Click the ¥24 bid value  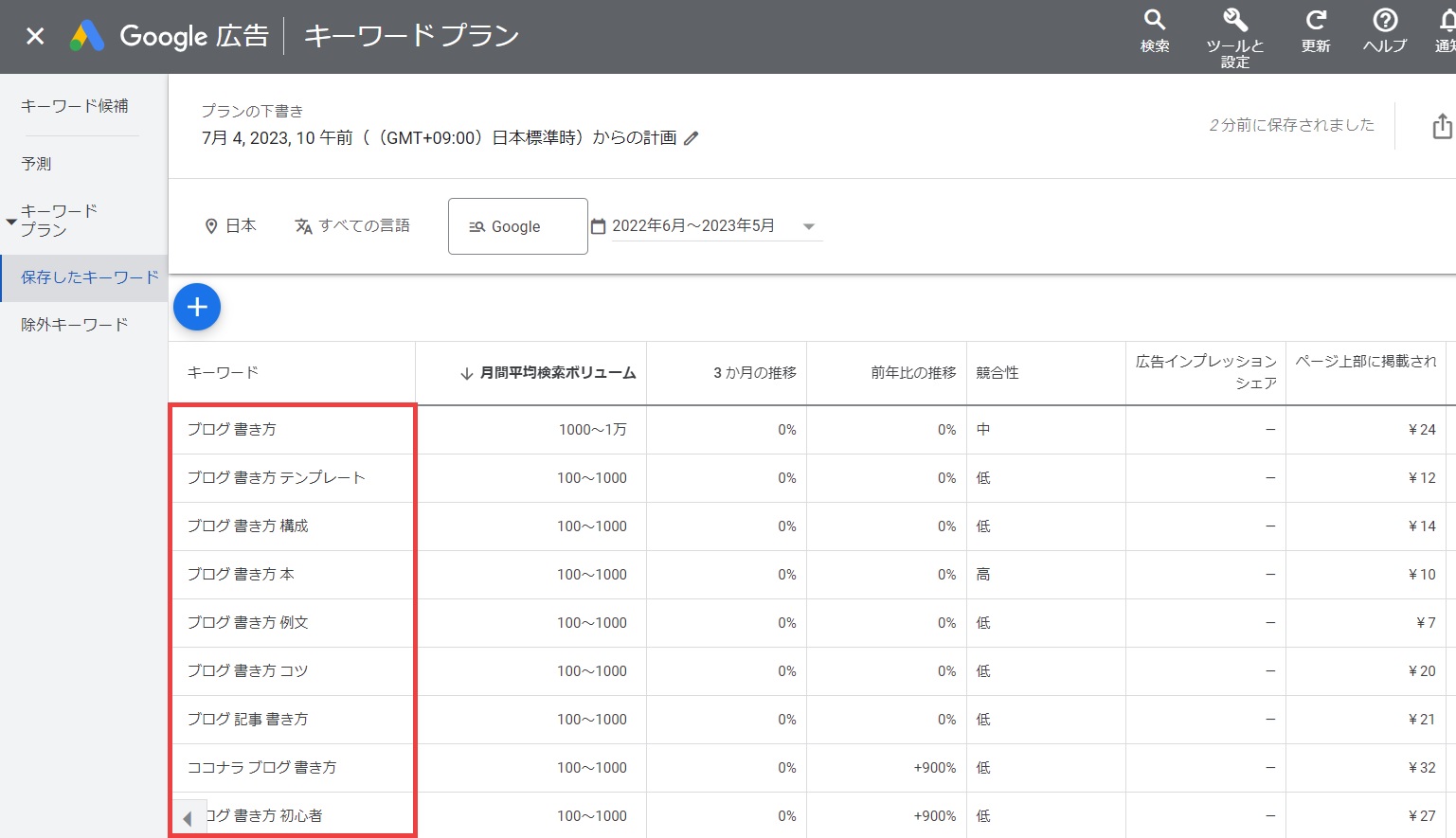[x=1422, y=430]
